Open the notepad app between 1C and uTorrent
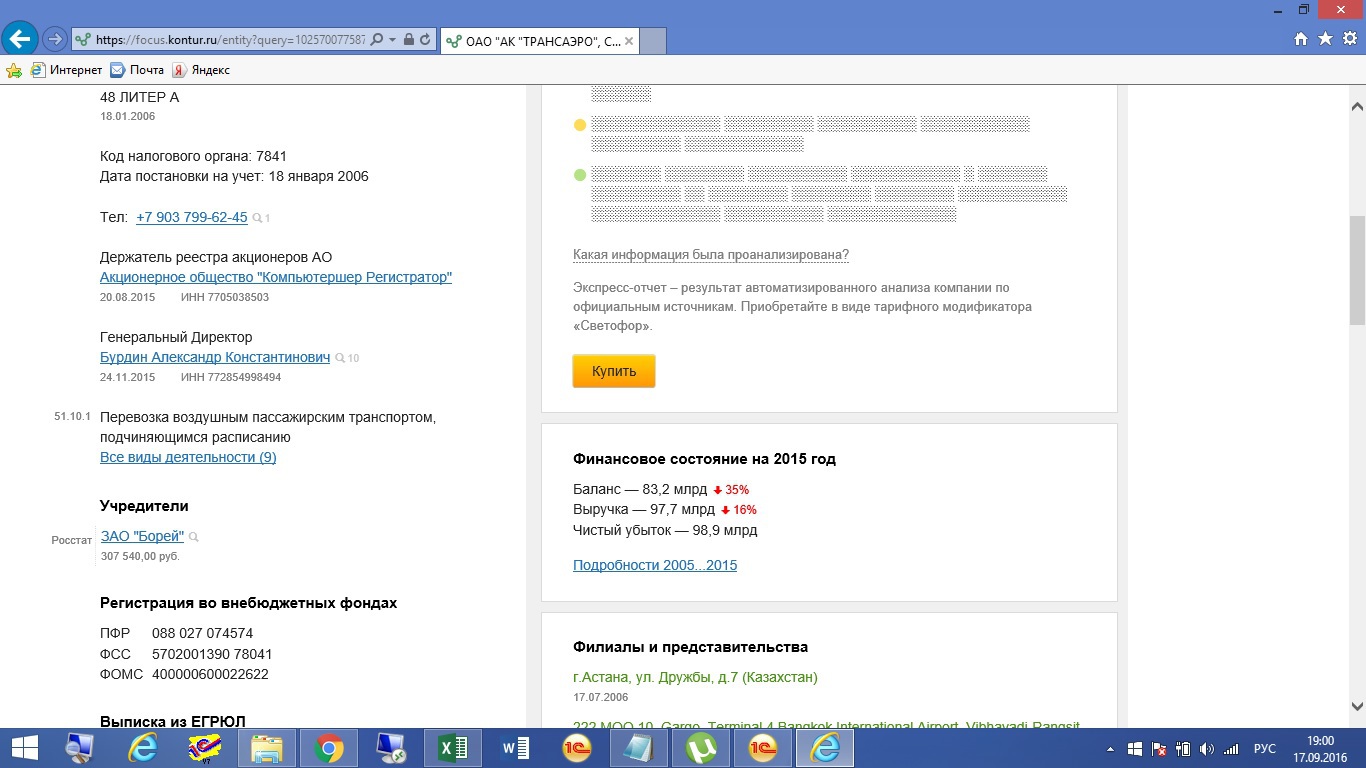 (x=638, y=748)
